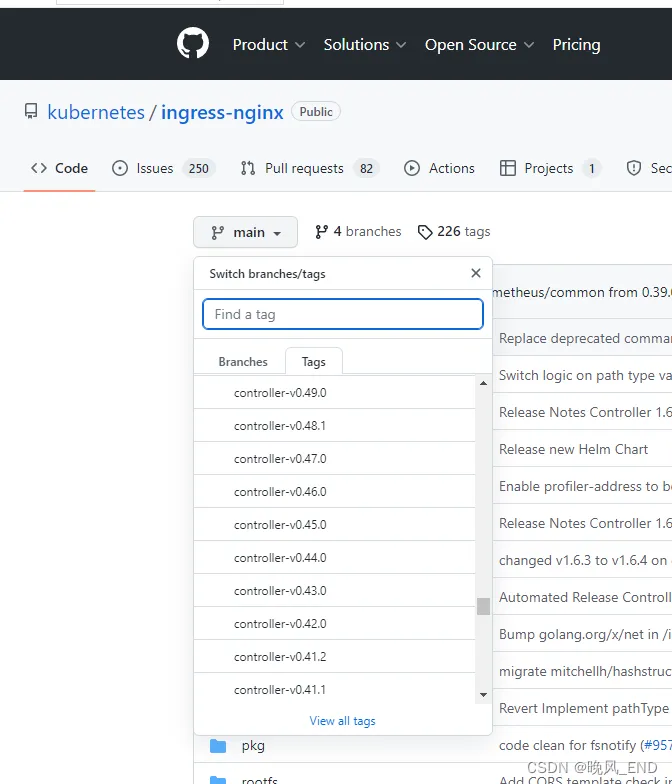Click the tag list scrollbar thumb
This screenshot has height=784, width=672.
[483, 606]
